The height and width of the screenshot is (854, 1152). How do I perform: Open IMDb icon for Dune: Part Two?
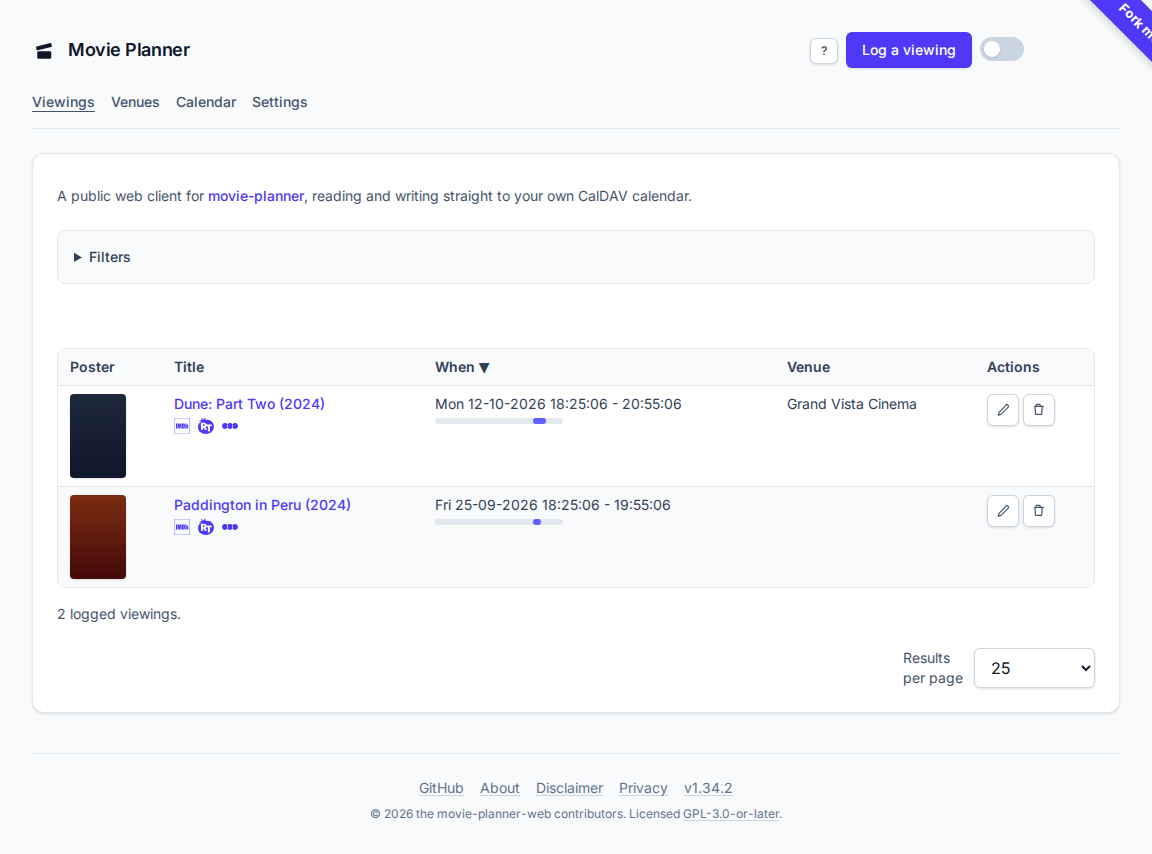pos(182,426)
